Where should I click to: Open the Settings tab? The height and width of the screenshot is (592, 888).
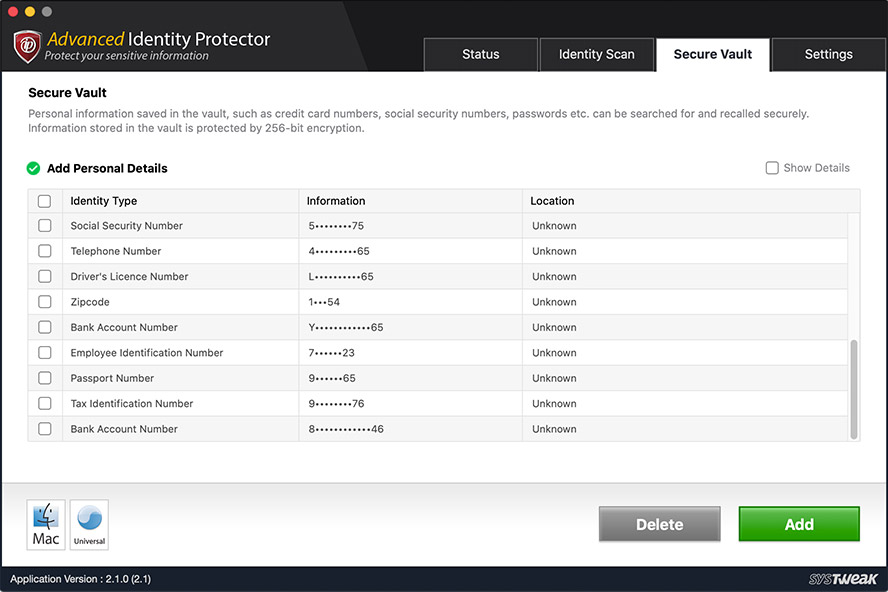point(829,54)
